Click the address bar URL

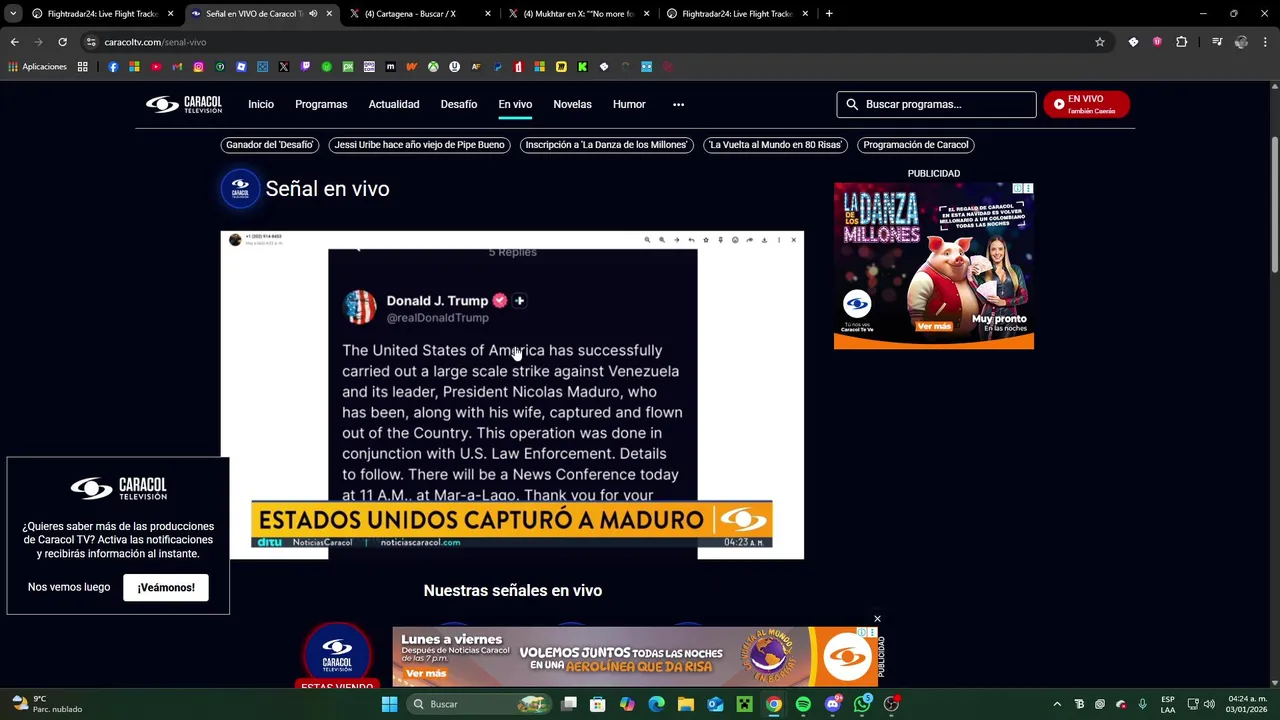tap(155, 42)
